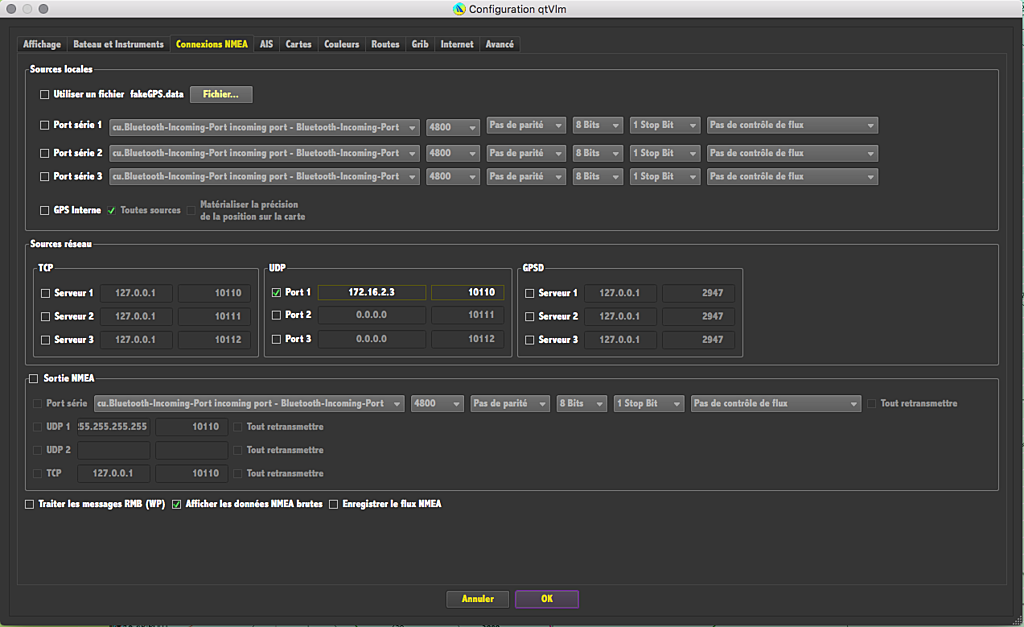
Task: Open Port série 3 Pas de parité dropdown
Action: click(526, 177)
